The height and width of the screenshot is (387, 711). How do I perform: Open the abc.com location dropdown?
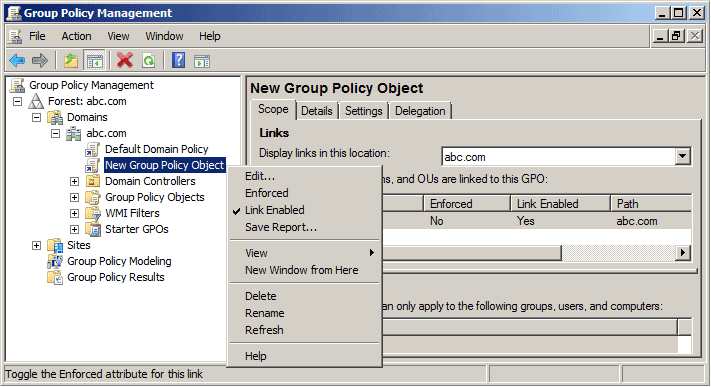682,157
